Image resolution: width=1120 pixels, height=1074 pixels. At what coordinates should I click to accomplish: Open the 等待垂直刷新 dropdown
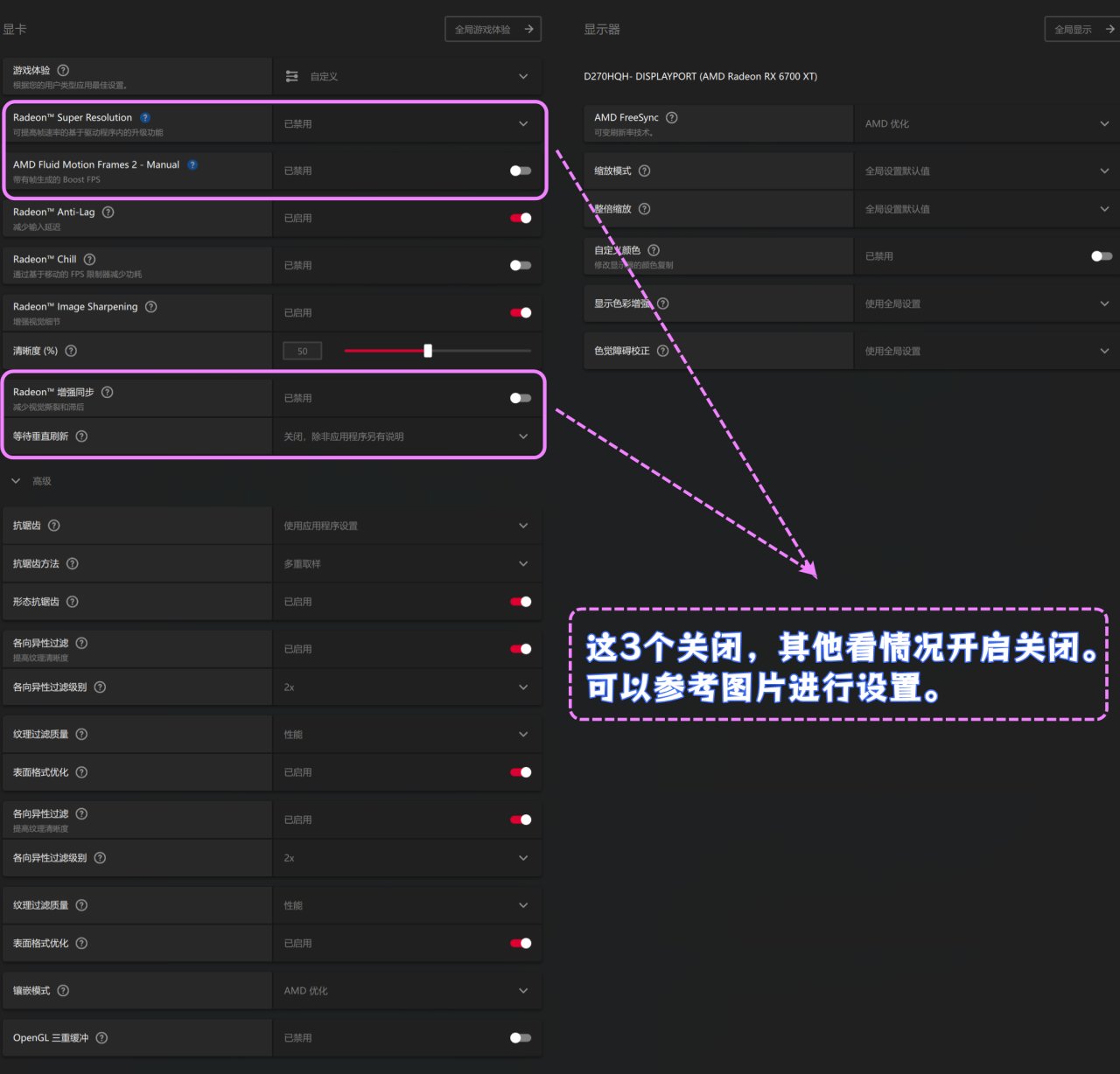407,436
